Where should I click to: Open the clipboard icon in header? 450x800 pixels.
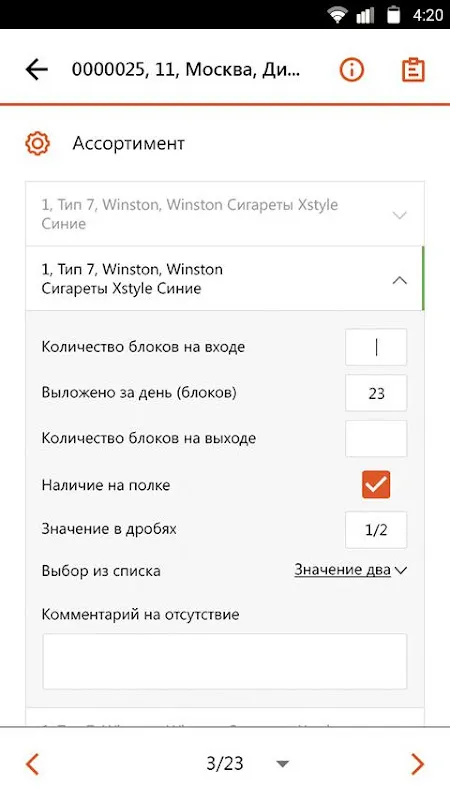tap(413, 70)
